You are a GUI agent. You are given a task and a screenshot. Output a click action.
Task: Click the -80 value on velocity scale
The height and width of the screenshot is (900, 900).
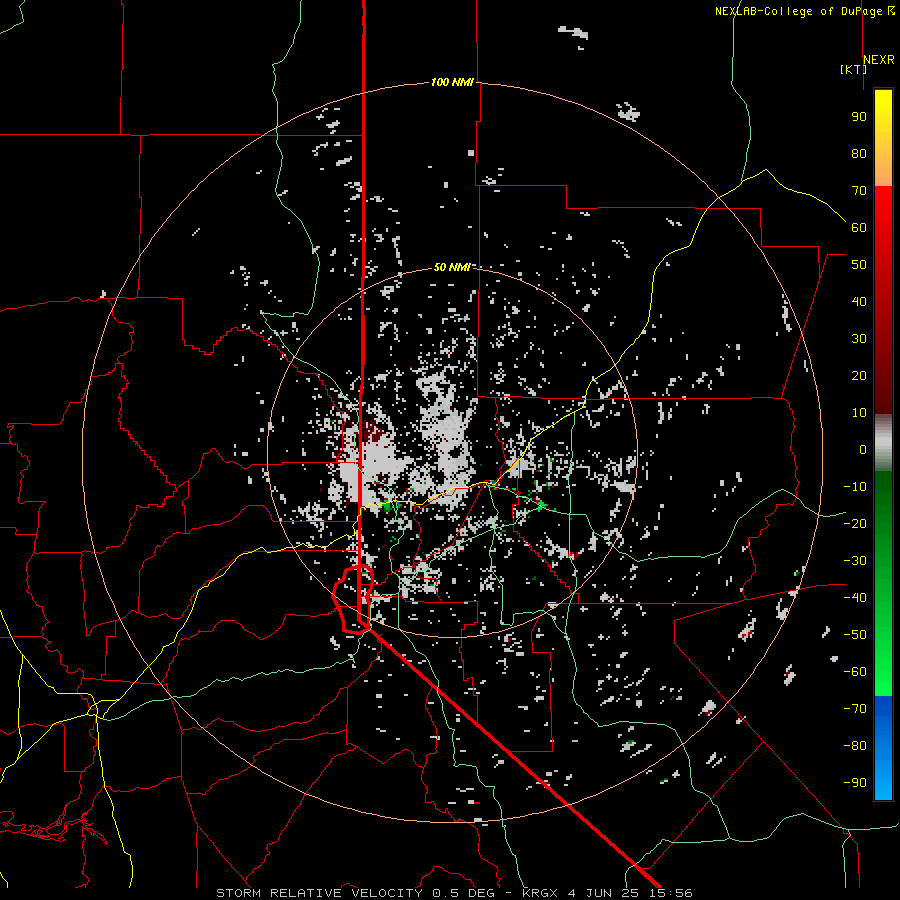tap(855, 746)
